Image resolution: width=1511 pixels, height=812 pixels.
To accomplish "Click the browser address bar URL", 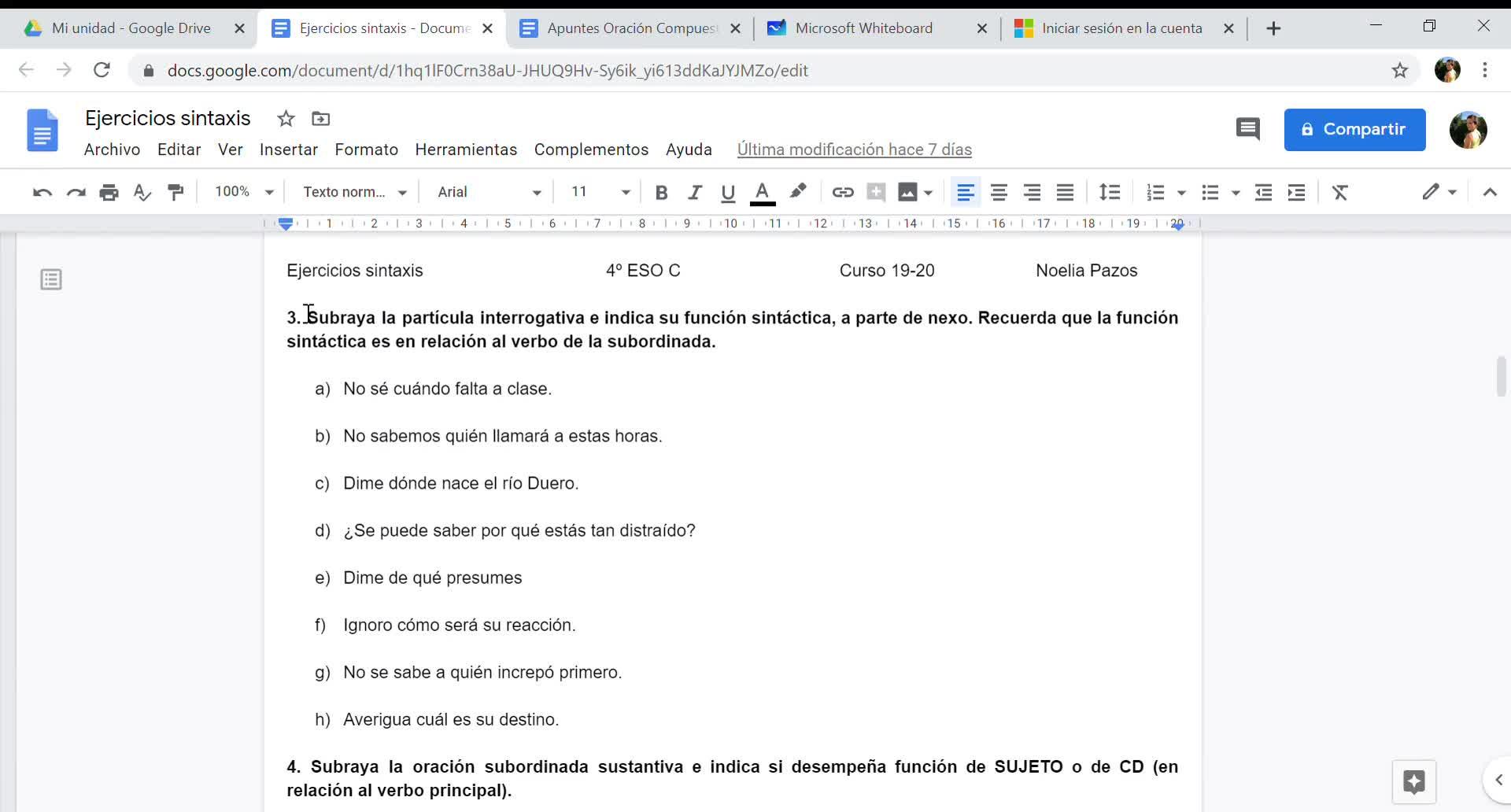I will tap(487, 71).
